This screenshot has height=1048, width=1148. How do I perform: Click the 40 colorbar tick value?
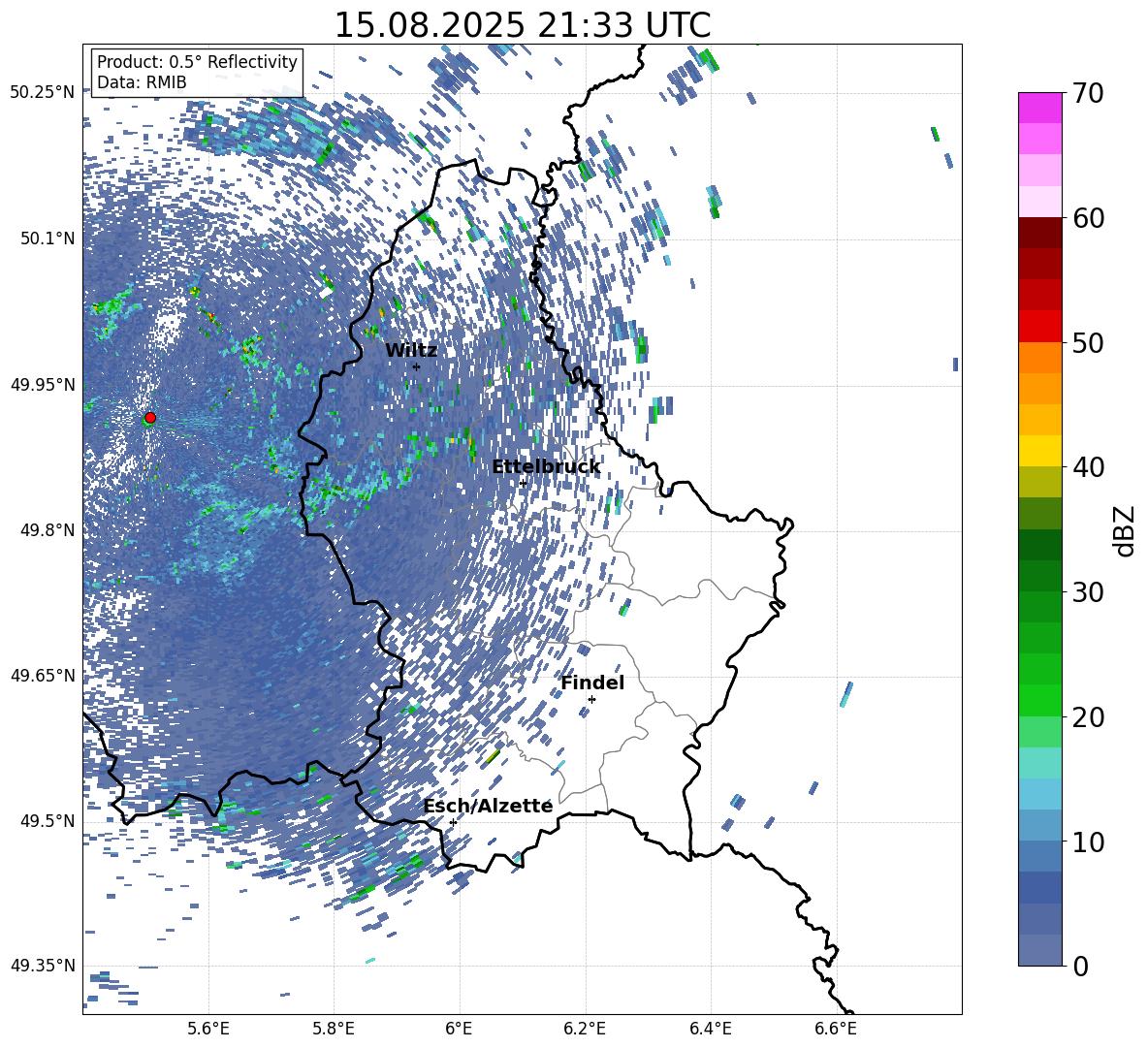[1088, 467]
